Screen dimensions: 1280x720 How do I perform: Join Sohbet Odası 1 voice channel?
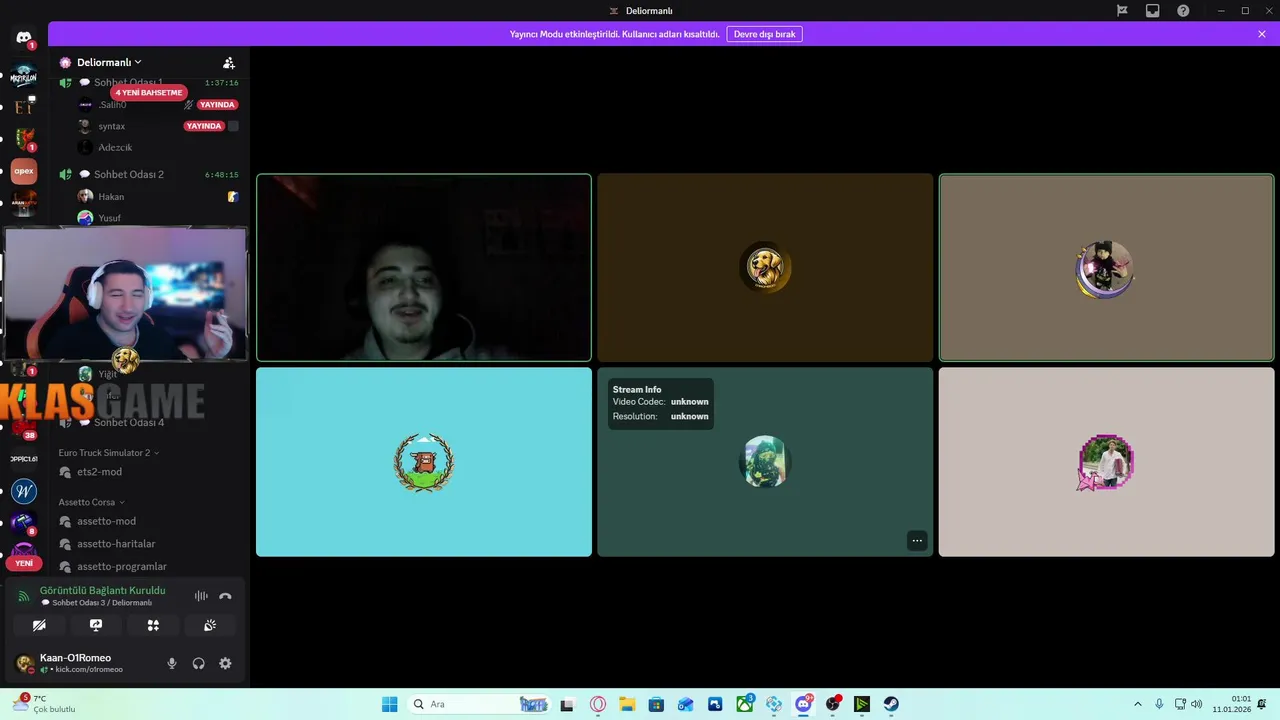pyautogui.click(x=128, y=82)
